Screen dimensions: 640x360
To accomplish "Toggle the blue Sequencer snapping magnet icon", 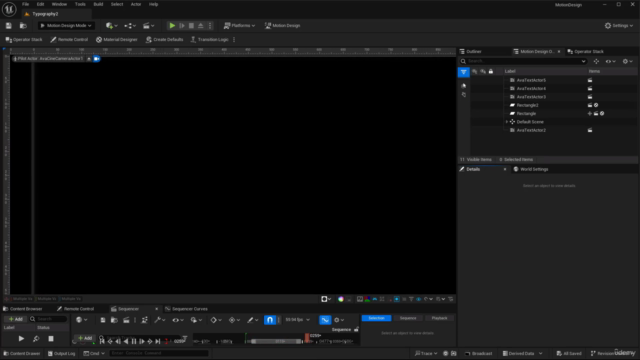I will 270,320.
